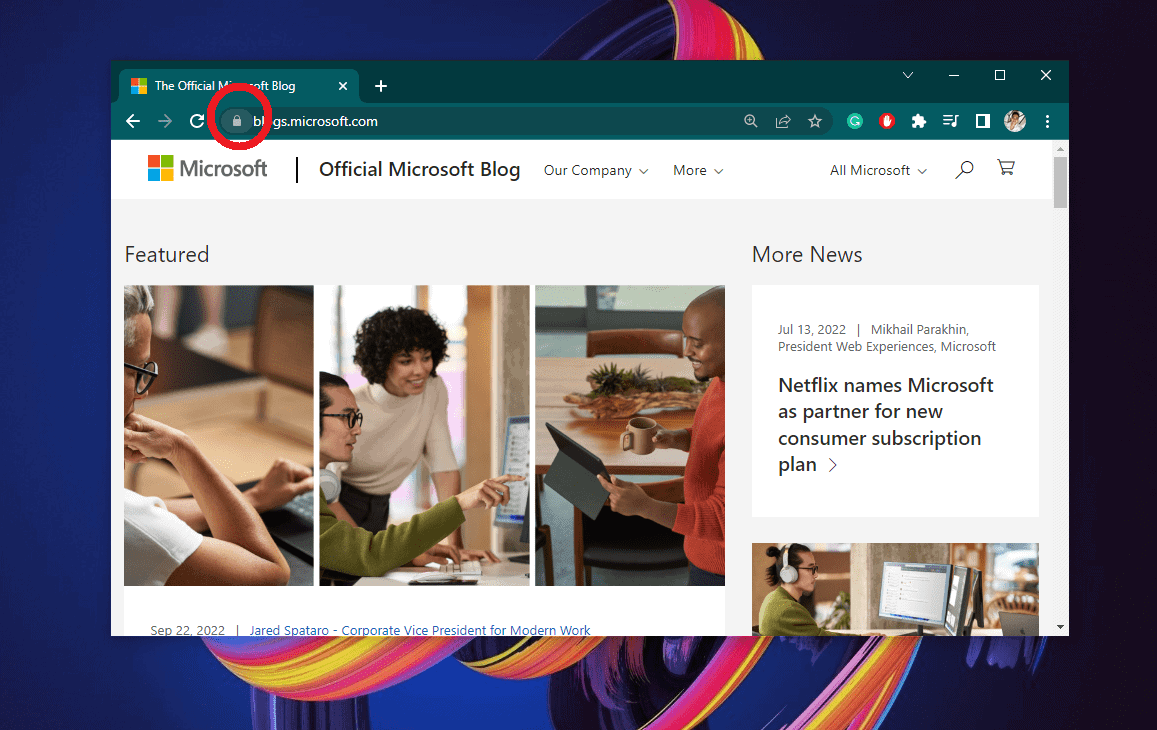
Task: Go back using the browser back arrow
Action: click(x=133, y=121)
